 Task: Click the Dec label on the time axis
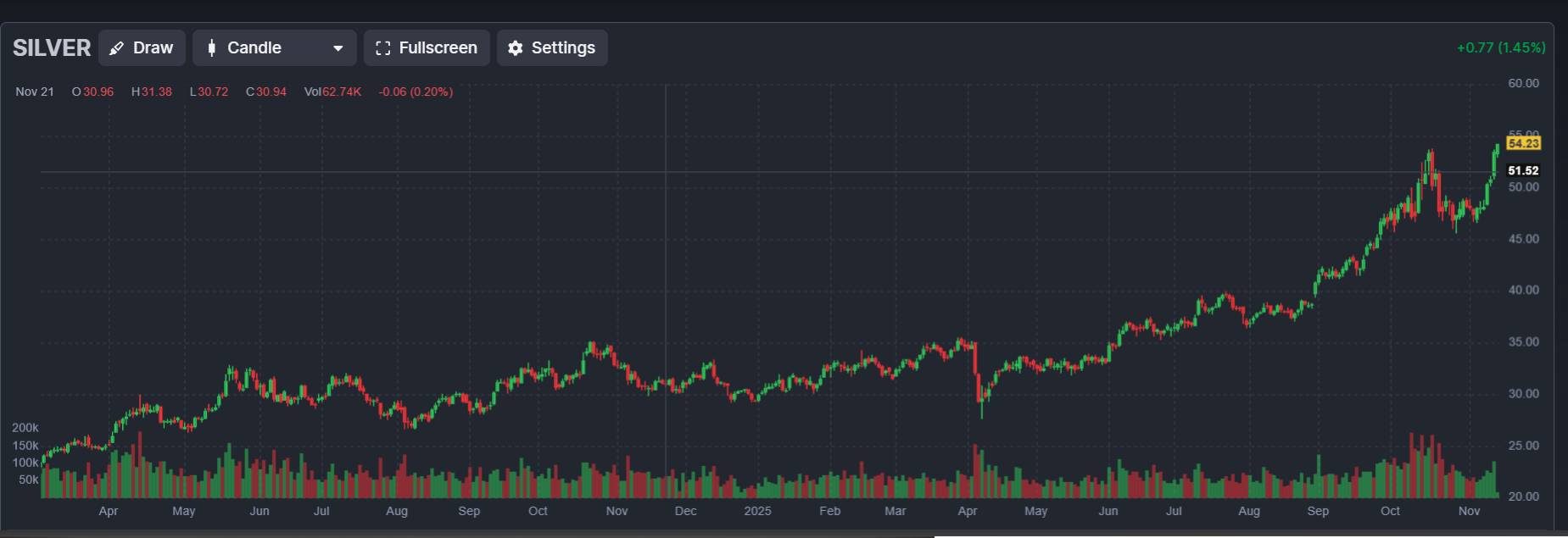click(x=685, y=512)
